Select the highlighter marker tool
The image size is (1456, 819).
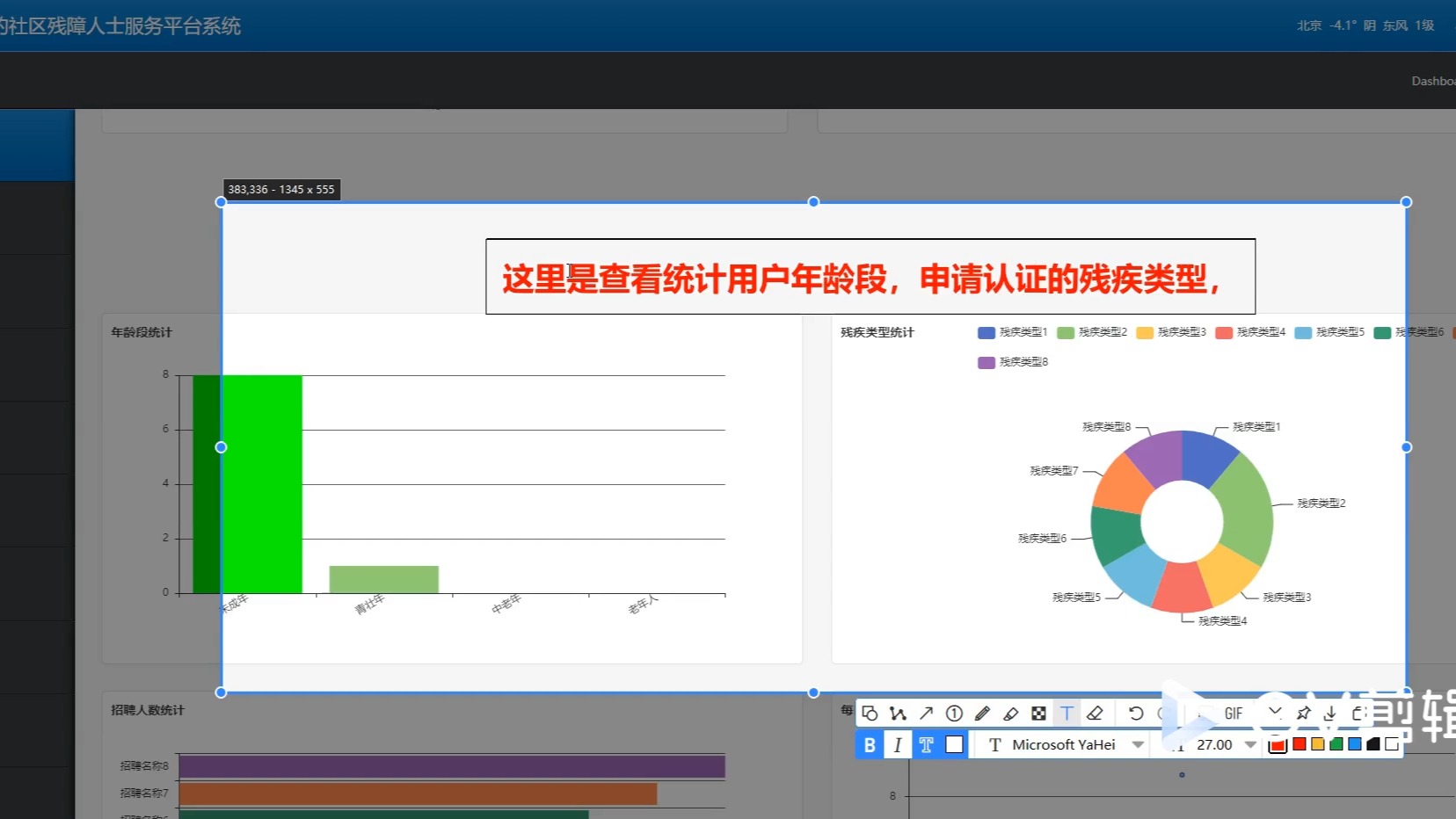click(1010, 713)
